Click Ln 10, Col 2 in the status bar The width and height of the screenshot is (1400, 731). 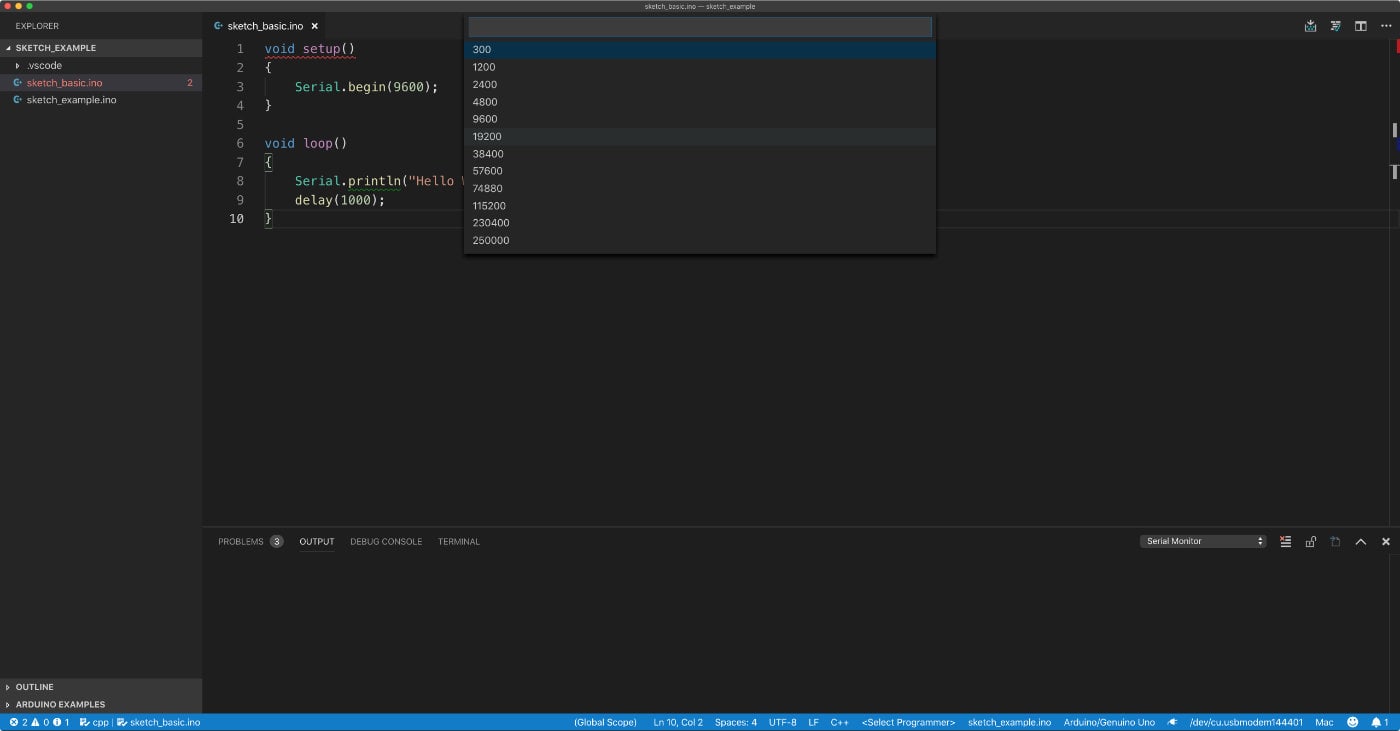pos(678,722)
